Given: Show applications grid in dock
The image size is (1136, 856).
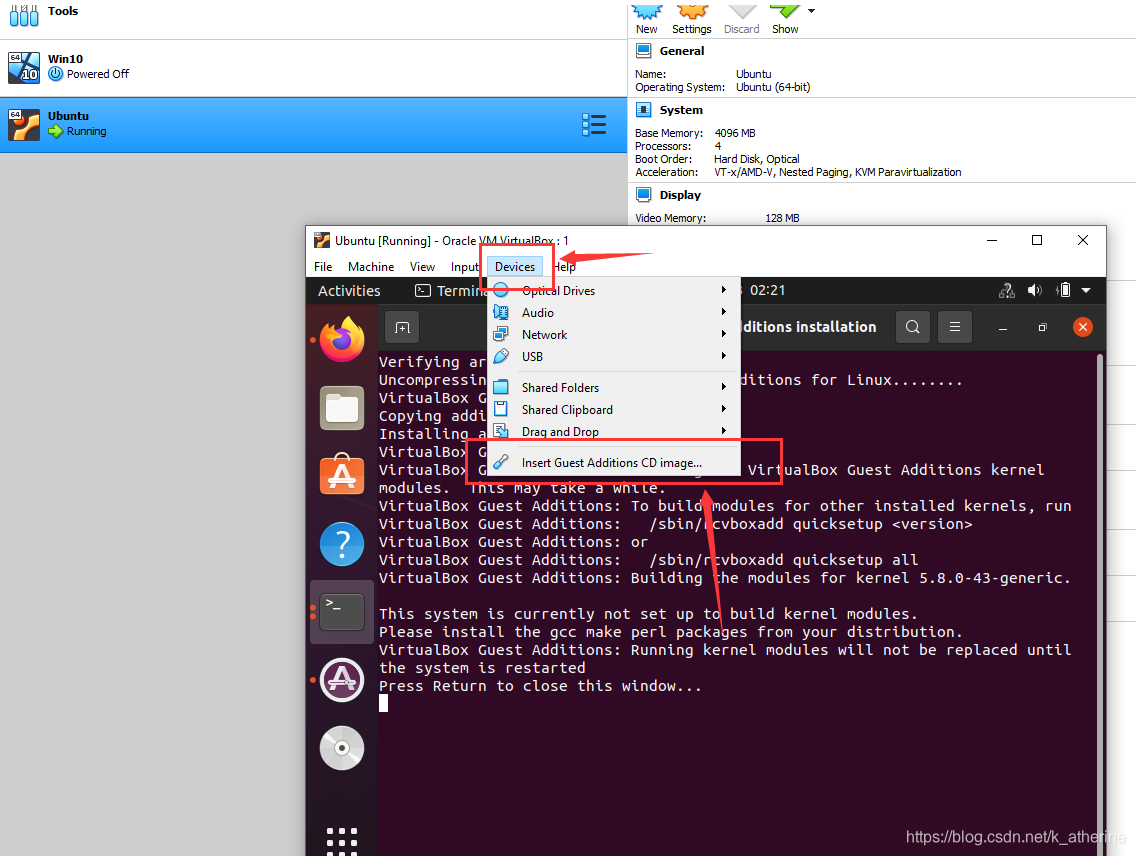Looking at the screenshot, I should click(342, 840).
